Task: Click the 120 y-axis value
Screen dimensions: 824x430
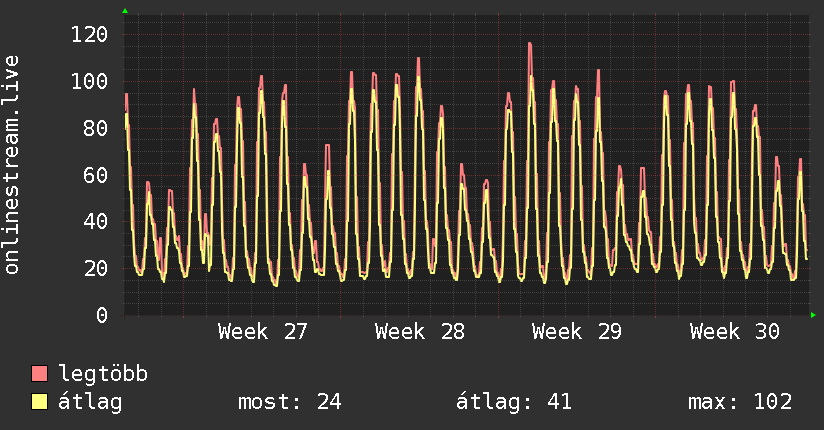Action: [x=90, y=35]
